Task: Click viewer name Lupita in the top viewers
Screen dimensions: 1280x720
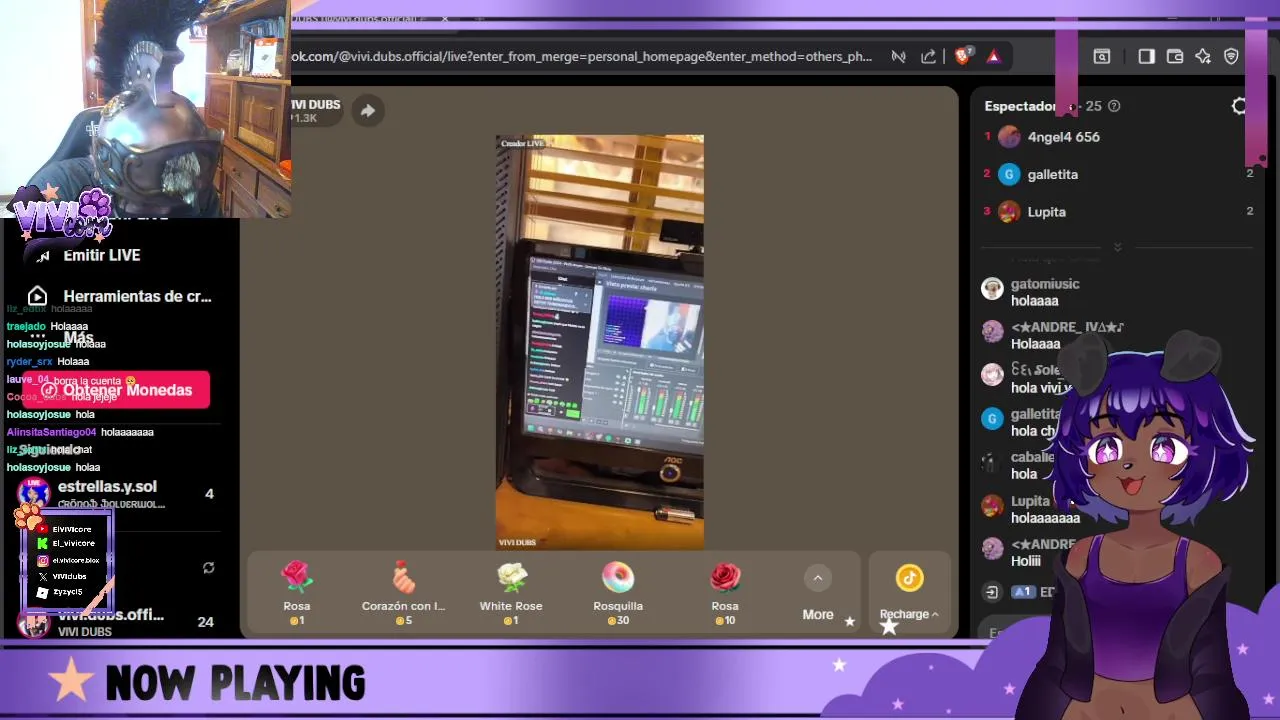Action: tap(1047, 212)
